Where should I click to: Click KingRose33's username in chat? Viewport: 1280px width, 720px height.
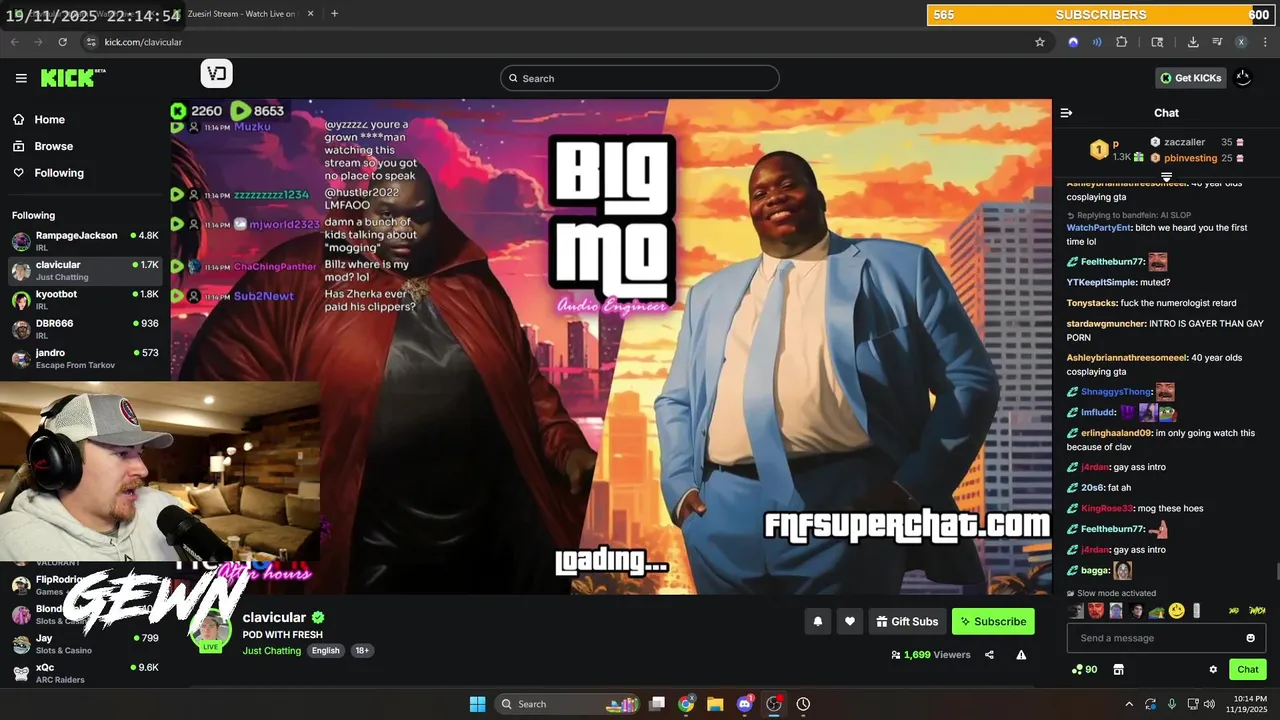(x=1107, y=508)
